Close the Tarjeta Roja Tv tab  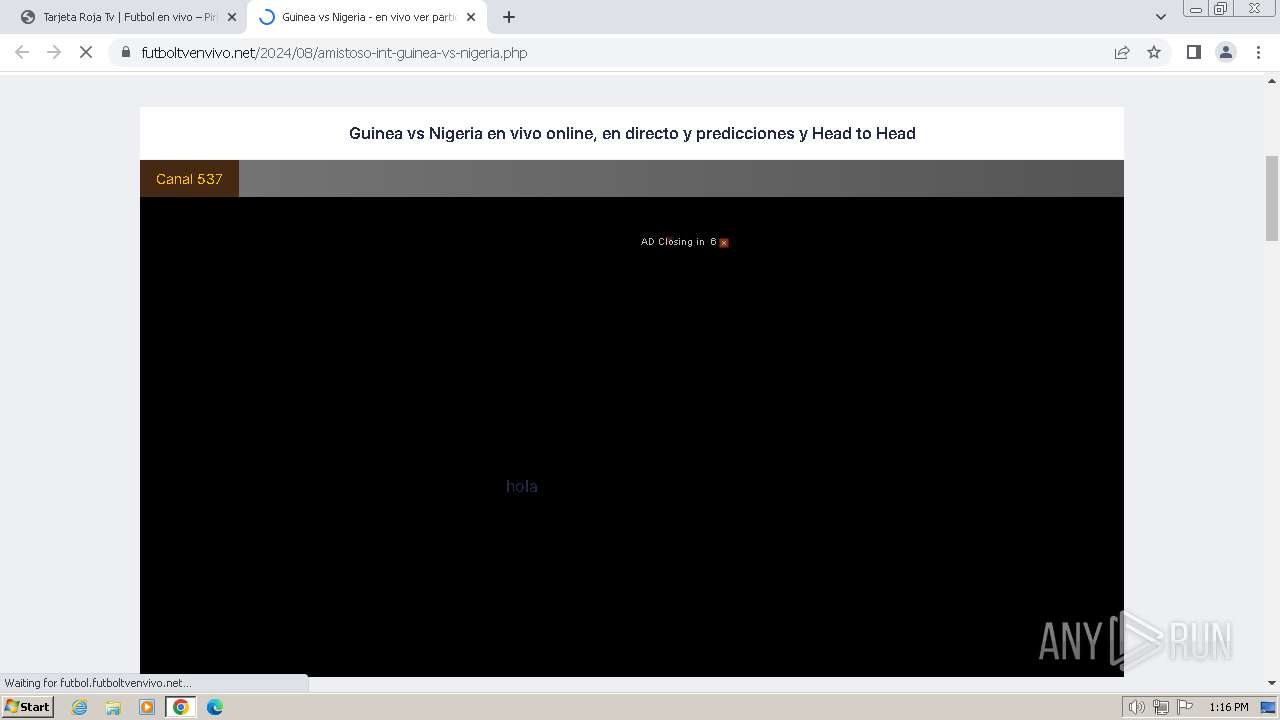pos(232,17)
